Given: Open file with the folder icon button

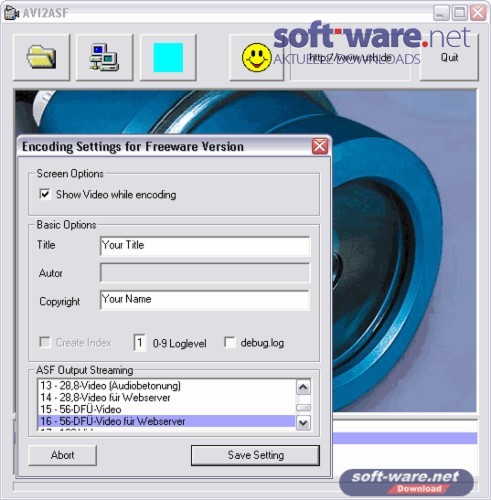Looking at the screenshot, I should tap(41, 57).
